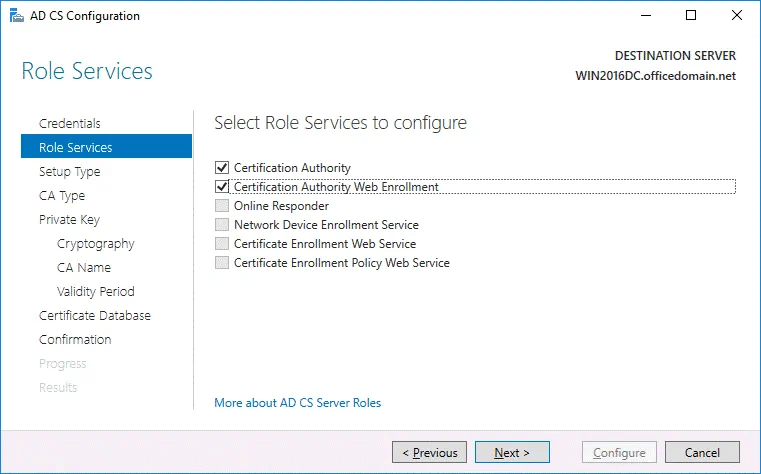Jump to the Confirmation step

pos(75,339)
